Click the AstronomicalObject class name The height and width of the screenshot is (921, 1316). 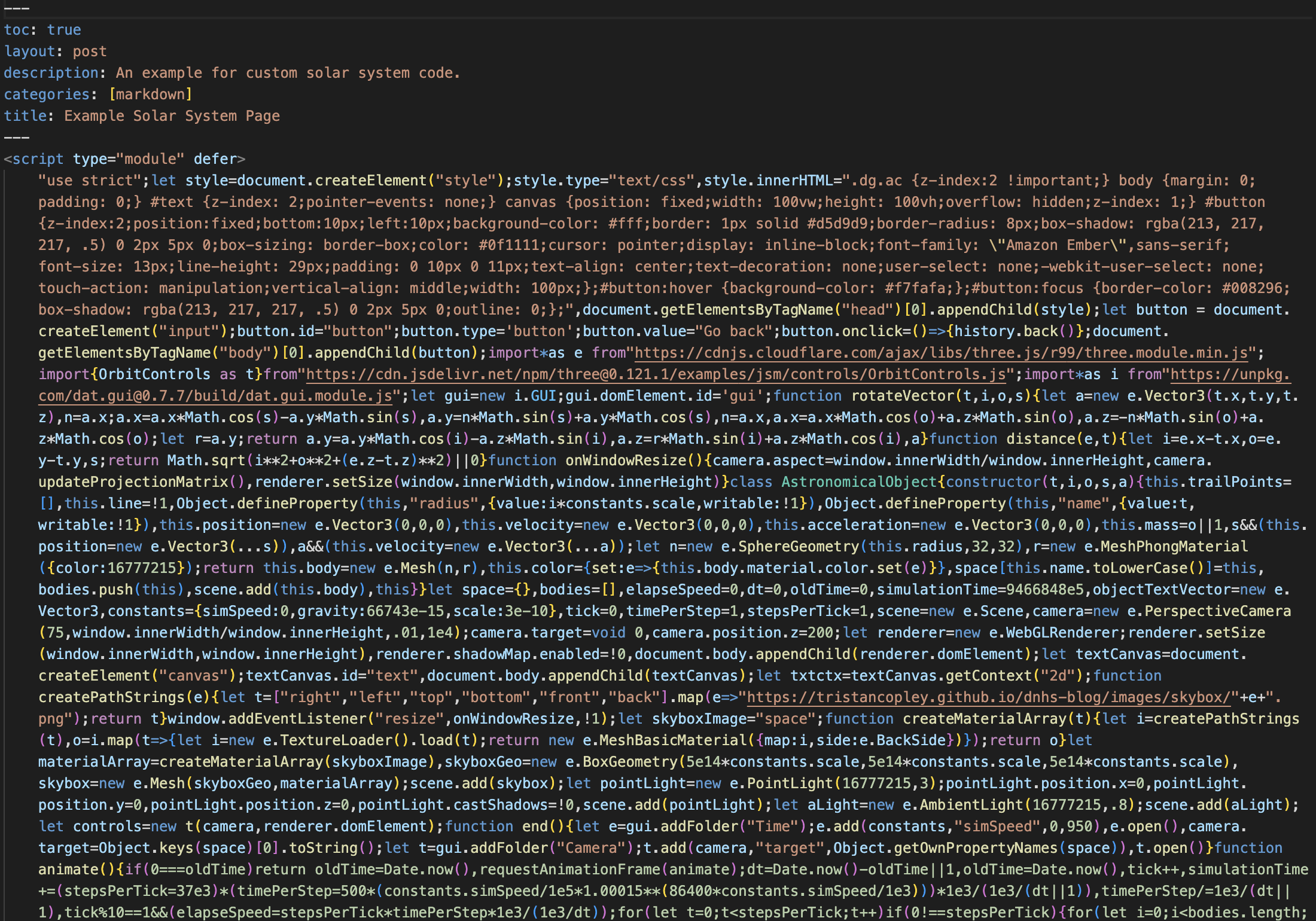[x=858, y=482]
